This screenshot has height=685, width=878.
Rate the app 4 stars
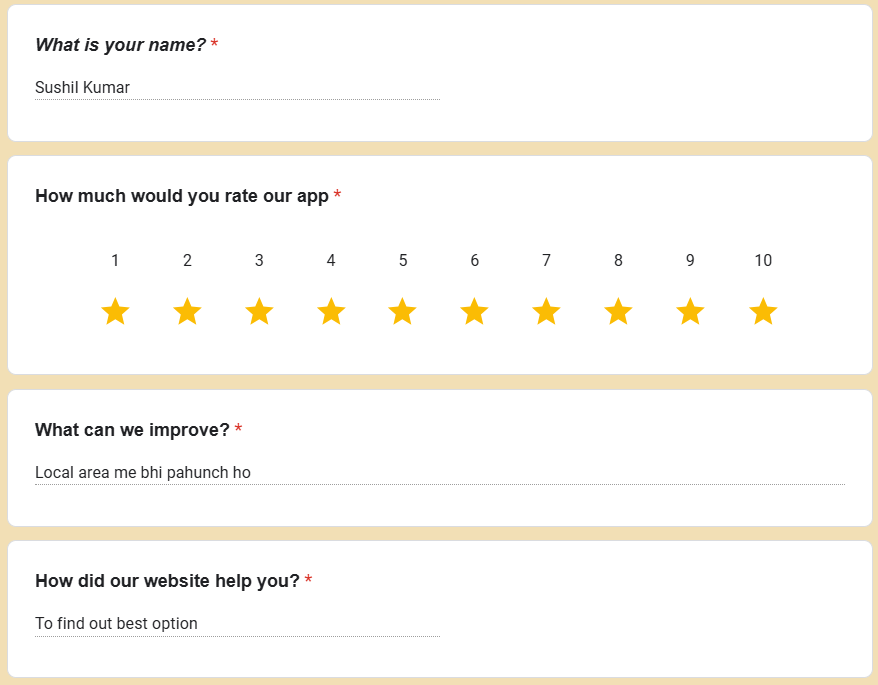pos(331,312)
